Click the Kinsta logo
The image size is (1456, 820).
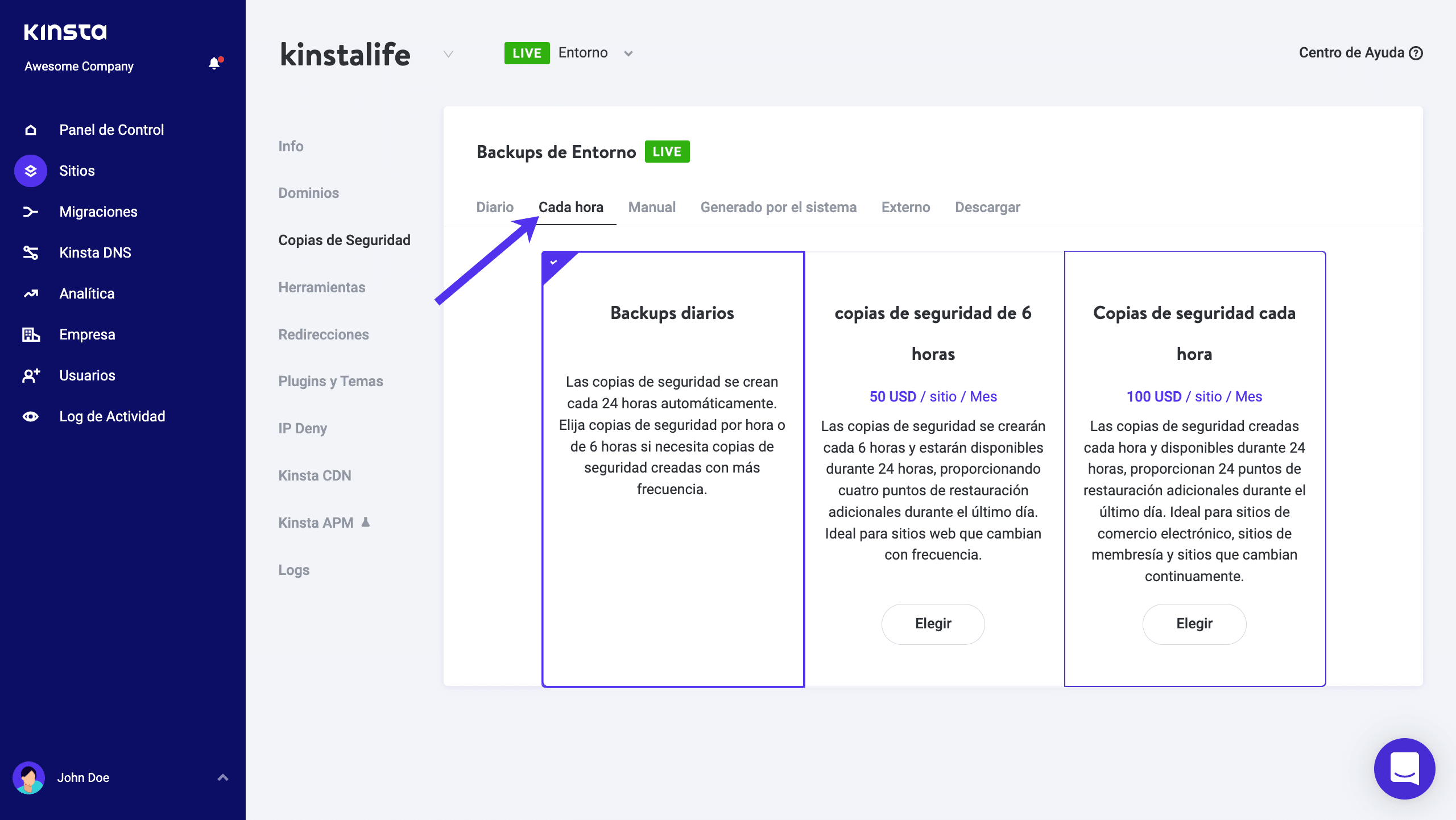point(65,32)
